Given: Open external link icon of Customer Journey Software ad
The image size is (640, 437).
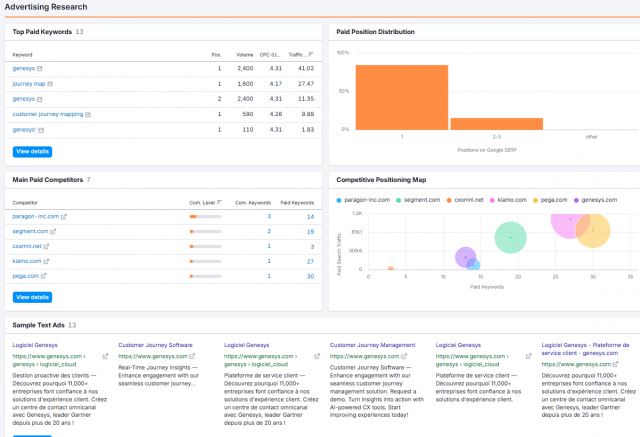Looking at the screenshot, I should click(x=192, y=356).
